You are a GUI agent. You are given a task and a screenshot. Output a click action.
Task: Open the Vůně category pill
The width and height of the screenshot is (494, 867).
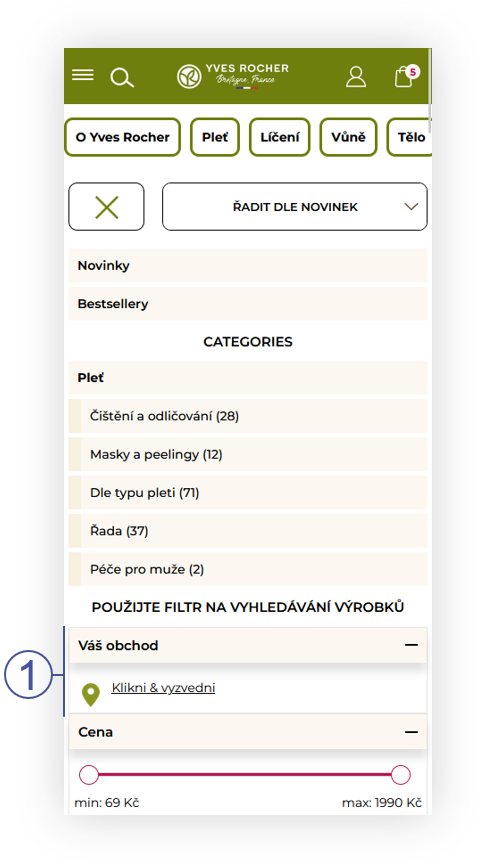pyautogui.click(x=349, y=137)
